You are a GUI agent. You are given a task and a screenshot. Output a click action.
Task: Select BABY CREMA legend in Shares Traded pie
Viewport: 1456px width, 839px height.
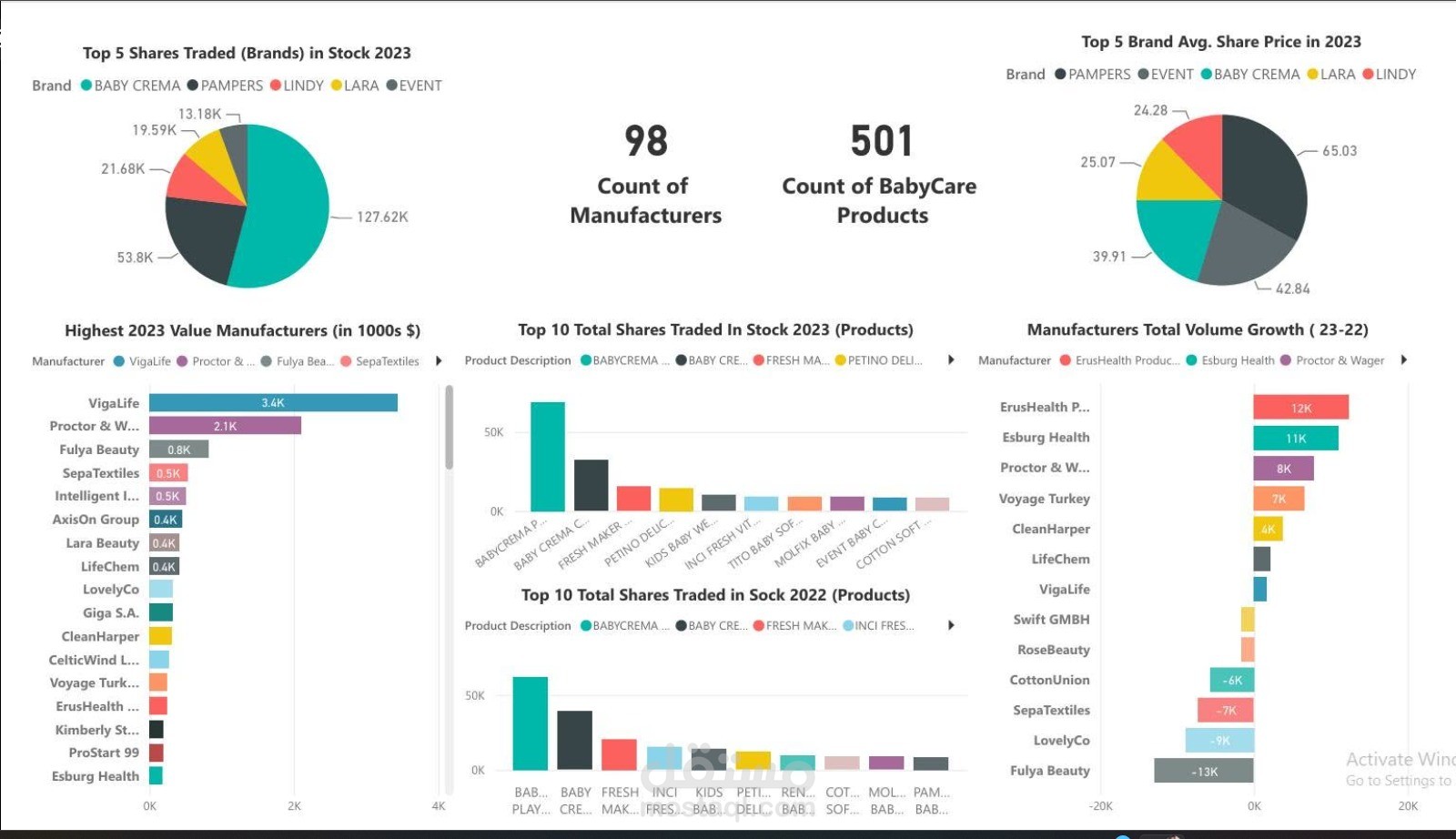[x=131, y=86]
